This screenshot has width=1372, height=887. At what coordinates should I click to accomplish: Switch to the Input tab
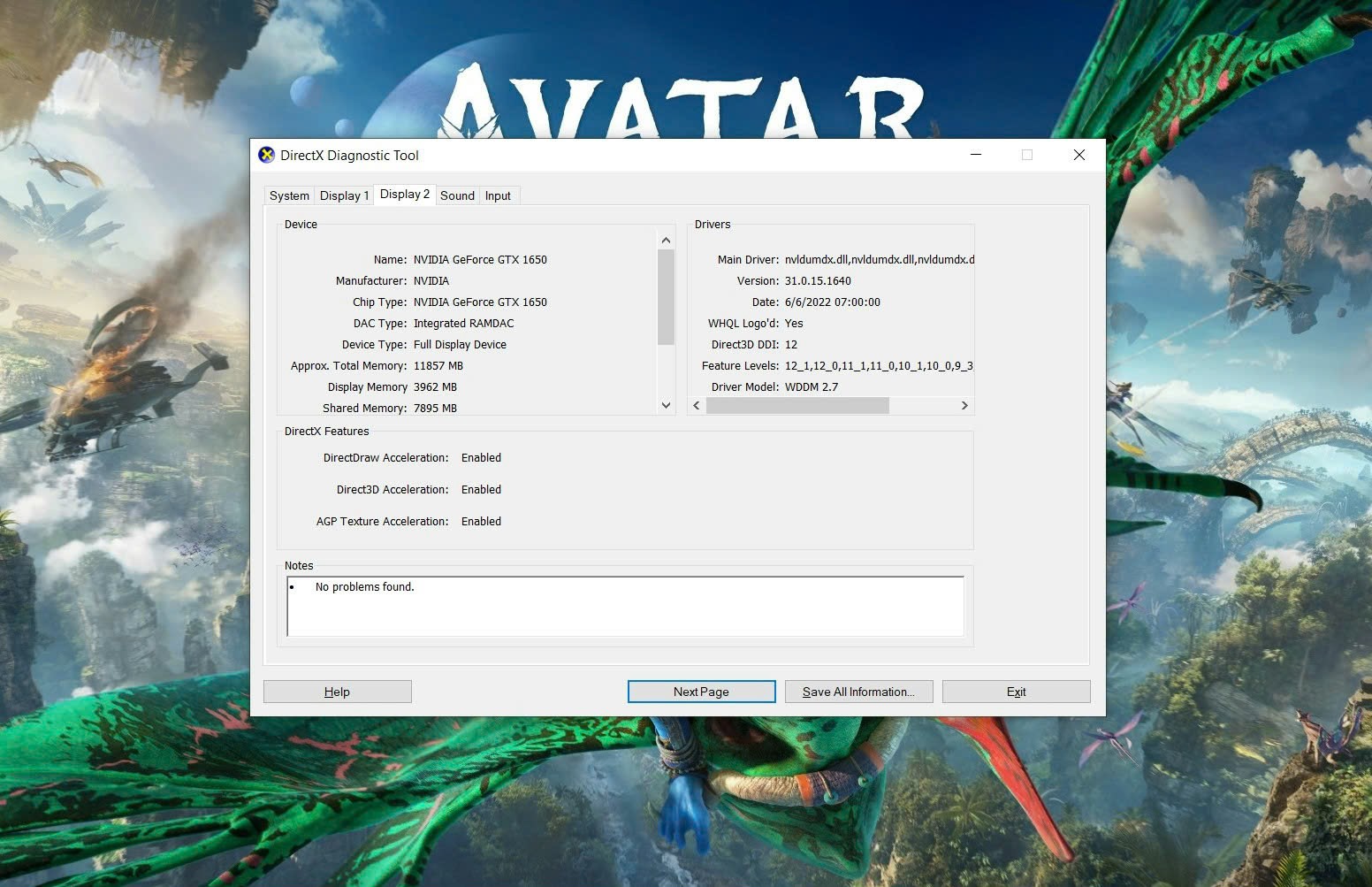(x=498, y=195)
